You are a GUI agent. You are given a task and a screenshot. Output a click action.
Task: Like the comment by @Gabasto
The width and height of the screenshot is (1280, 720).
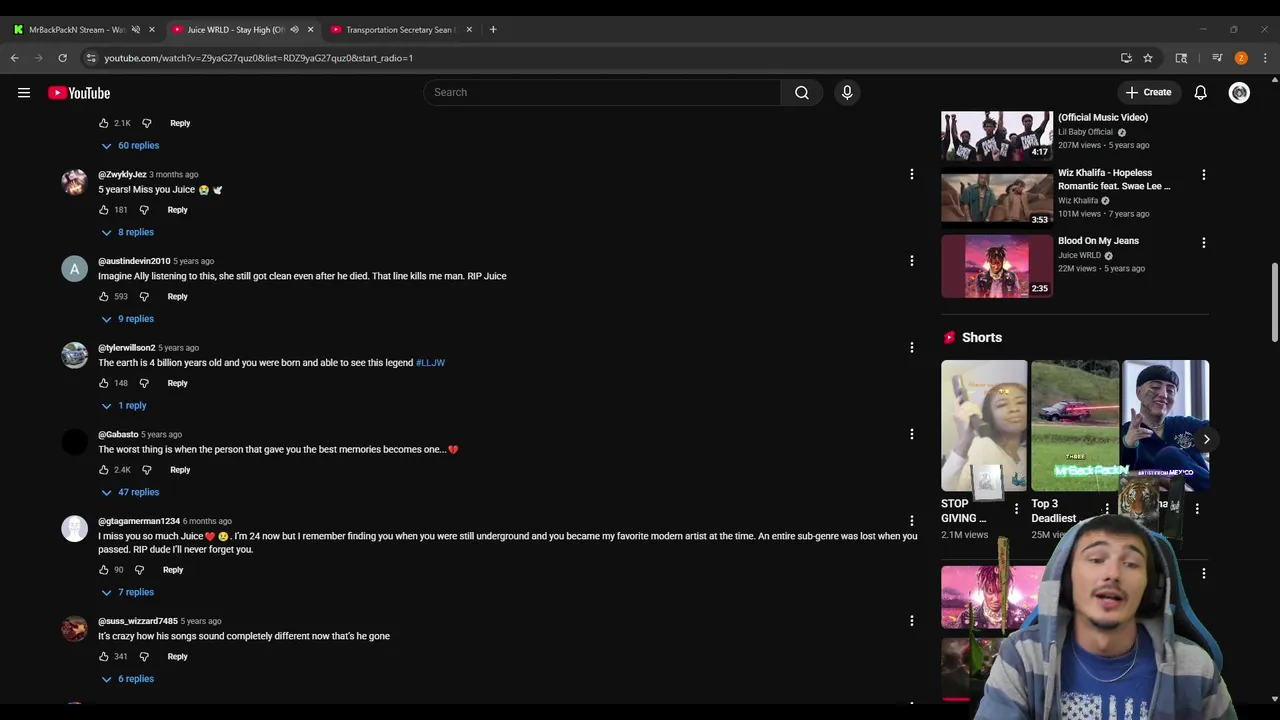(x=103, y=470)
